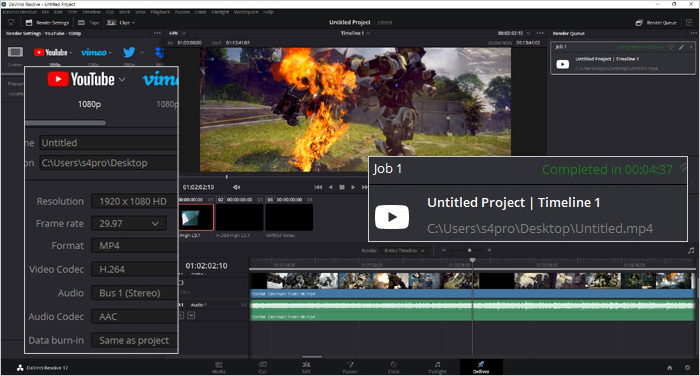
Task: Open the Frame rate 29.97 dropdown
Action: click(129, 223)
